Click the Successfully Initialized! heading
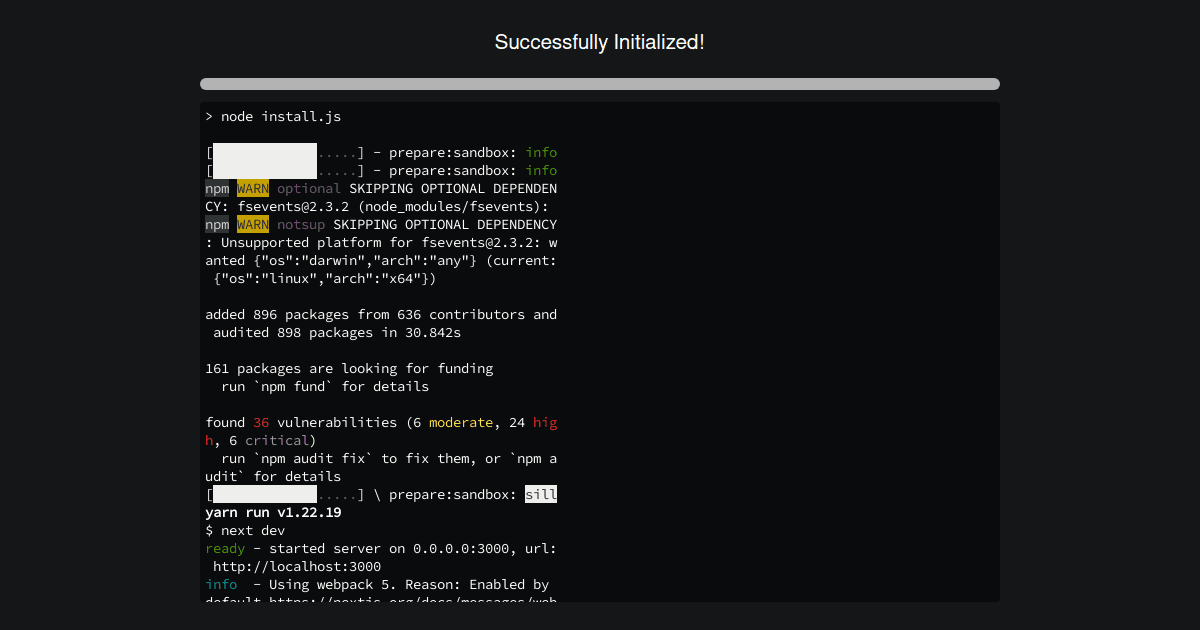This screenshot has height=630, width=1200. click(x=600, y=42)
